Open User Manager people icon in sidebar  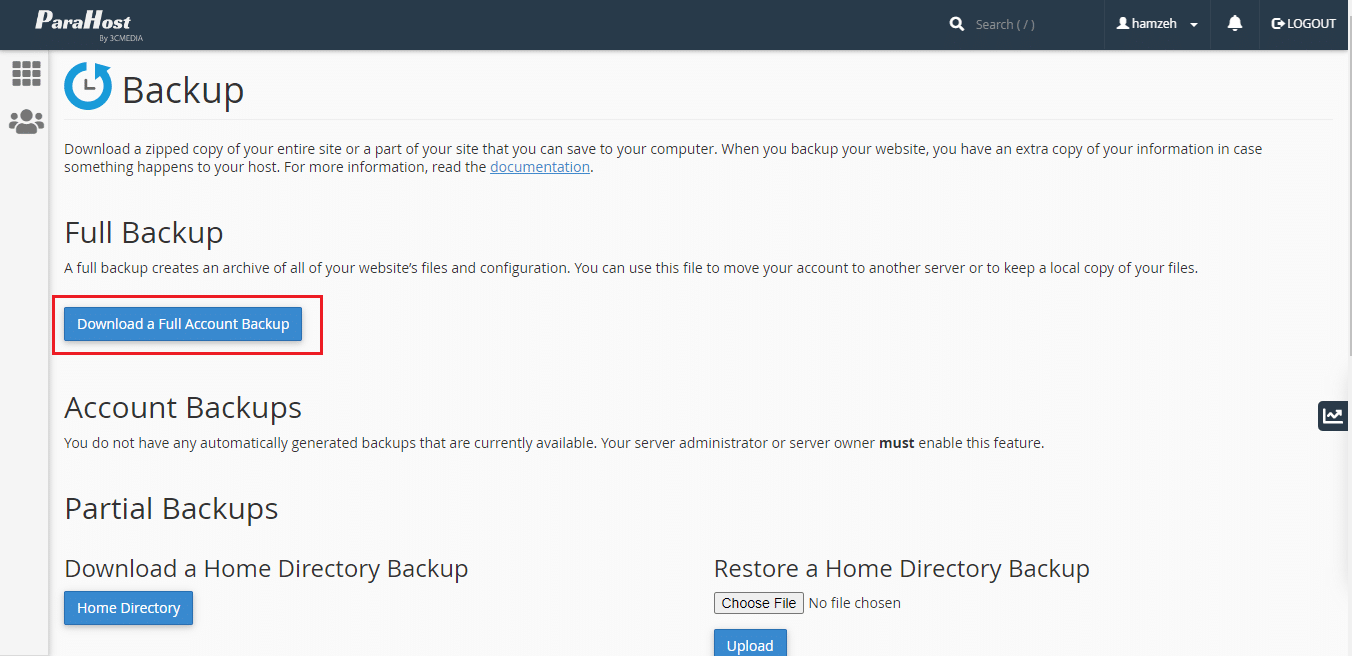26,122
